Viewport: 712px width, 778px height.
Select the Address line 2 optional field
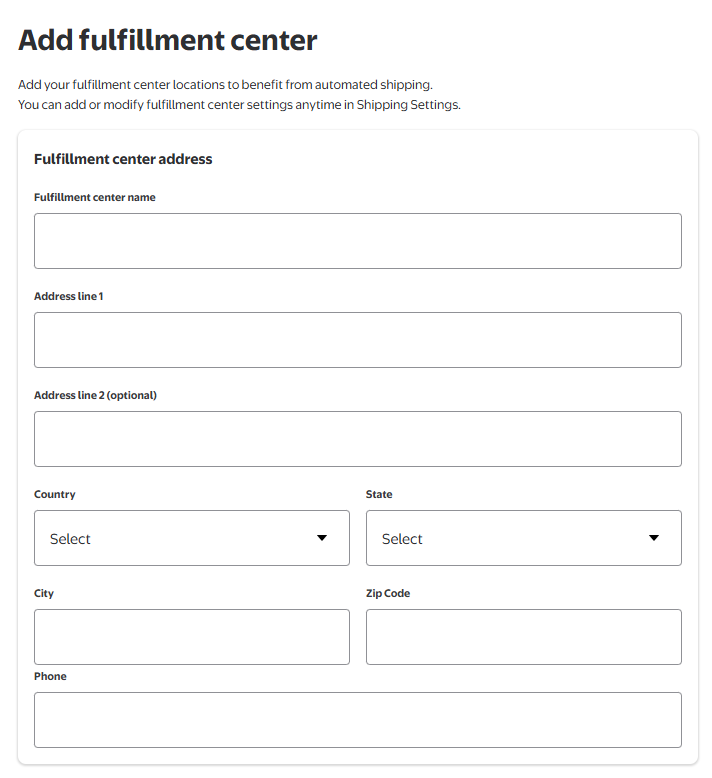coord(358,439)
